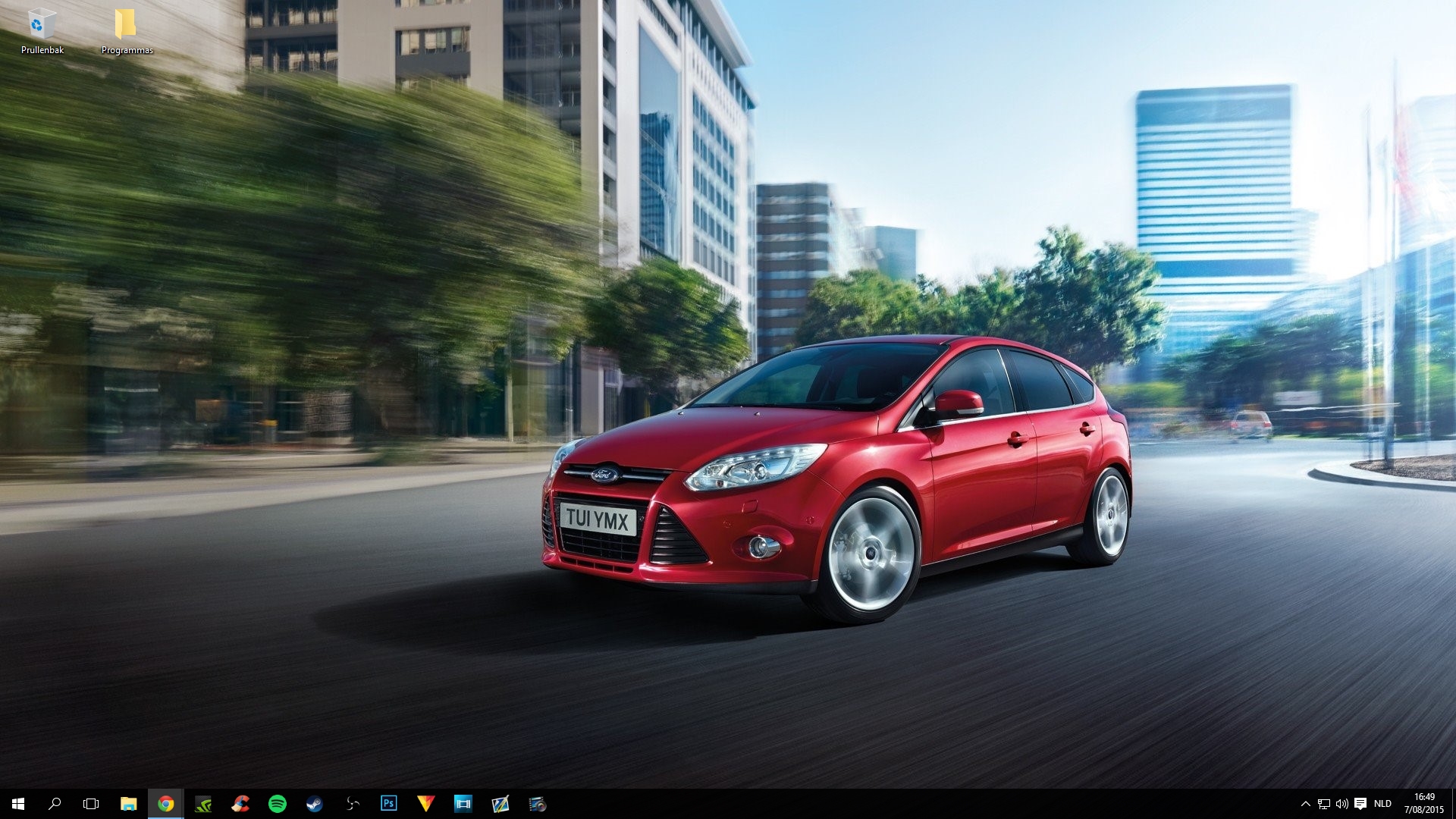This screenshot has width=1456, height=819.
Task: Open clock and calendar flyout
Action: coord(1423,804)
